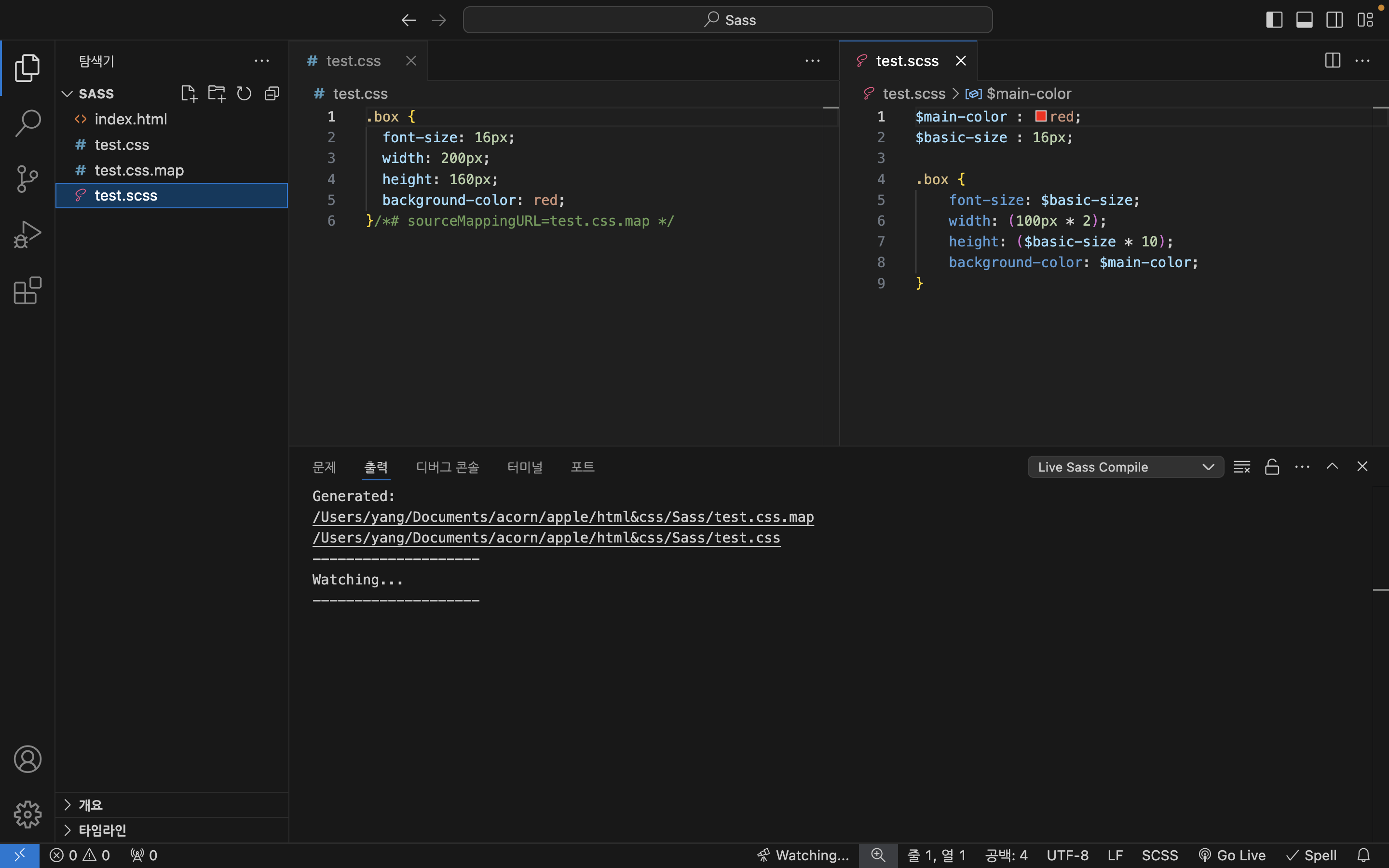Open the Source Control view

coord(27,179)
